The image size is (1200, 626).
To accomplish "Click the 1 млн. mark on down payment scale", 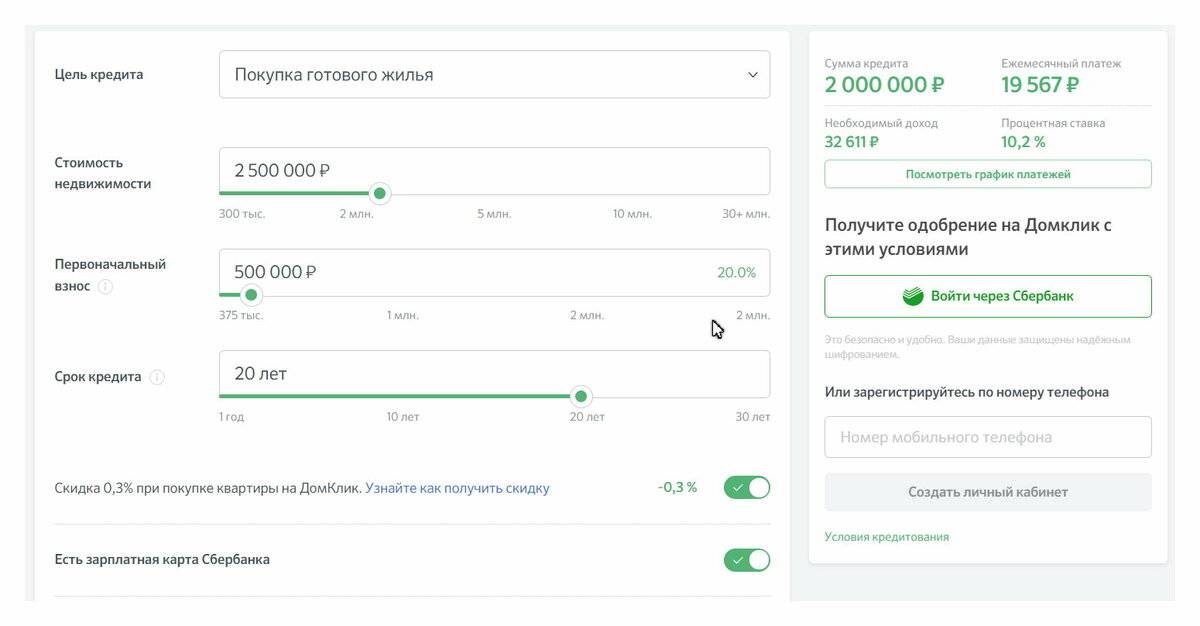I will 403,316.
